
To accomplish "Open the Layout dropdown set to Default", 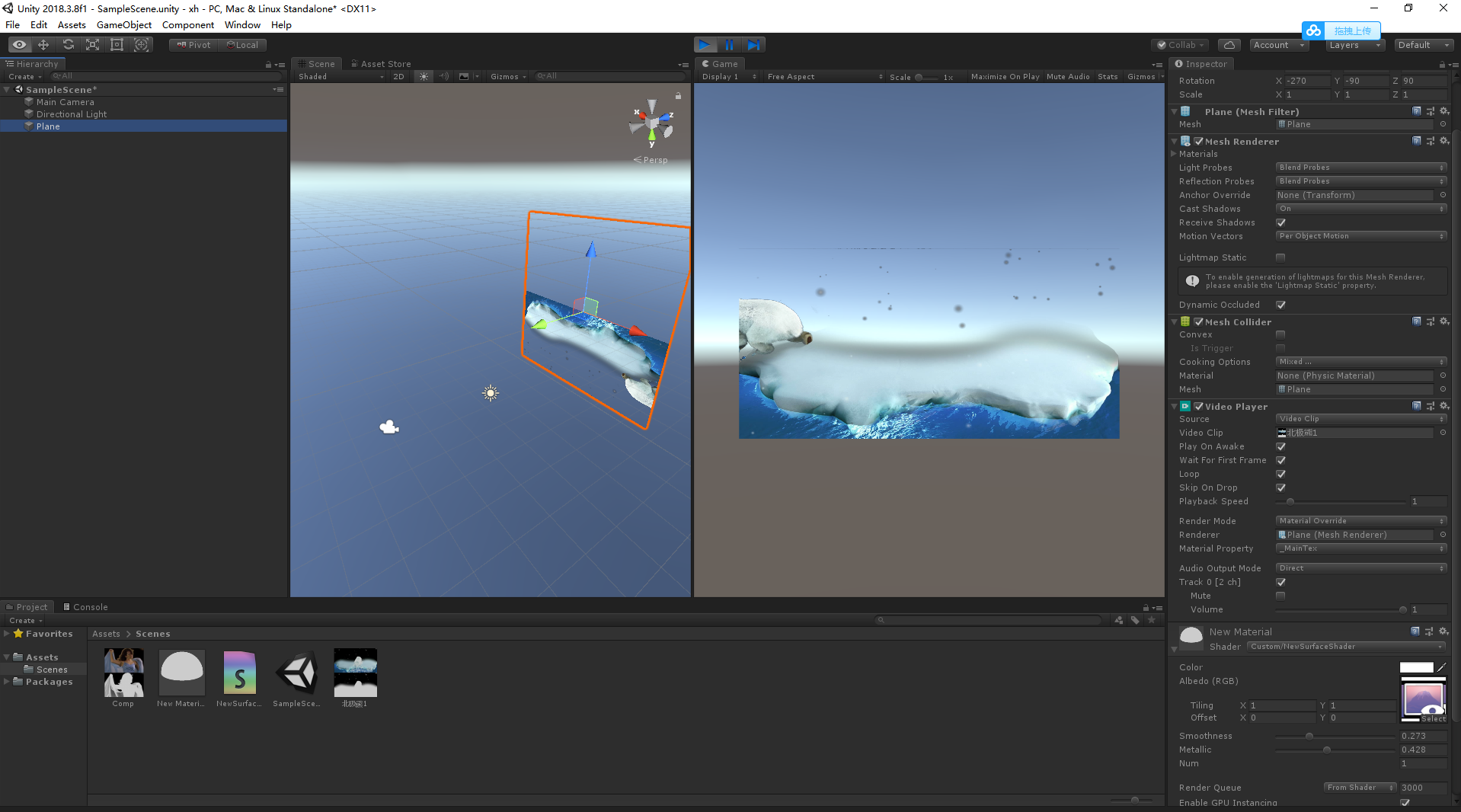I will pos(1423,44).
